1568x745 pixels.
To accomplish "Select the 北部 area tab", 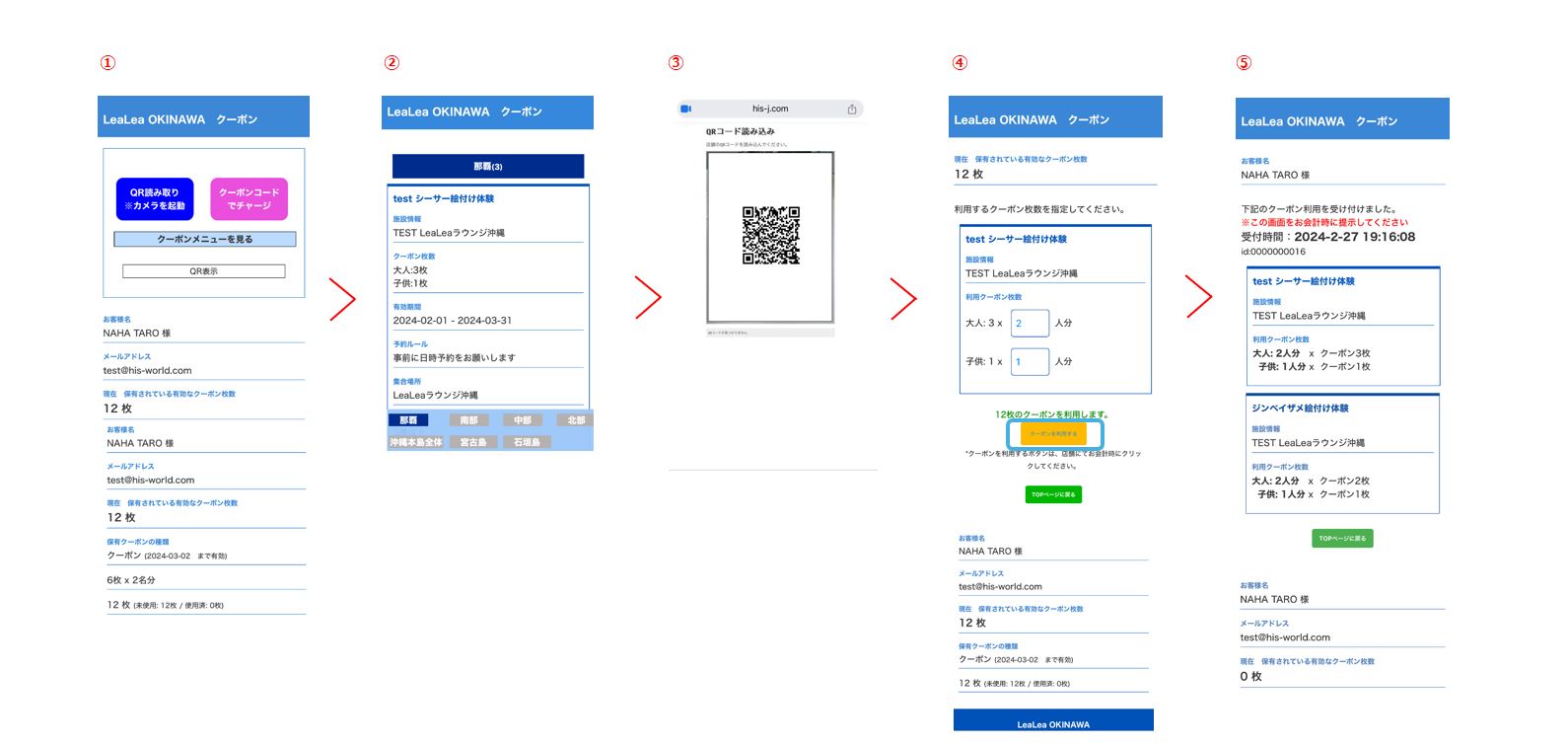I will [576, 420].
